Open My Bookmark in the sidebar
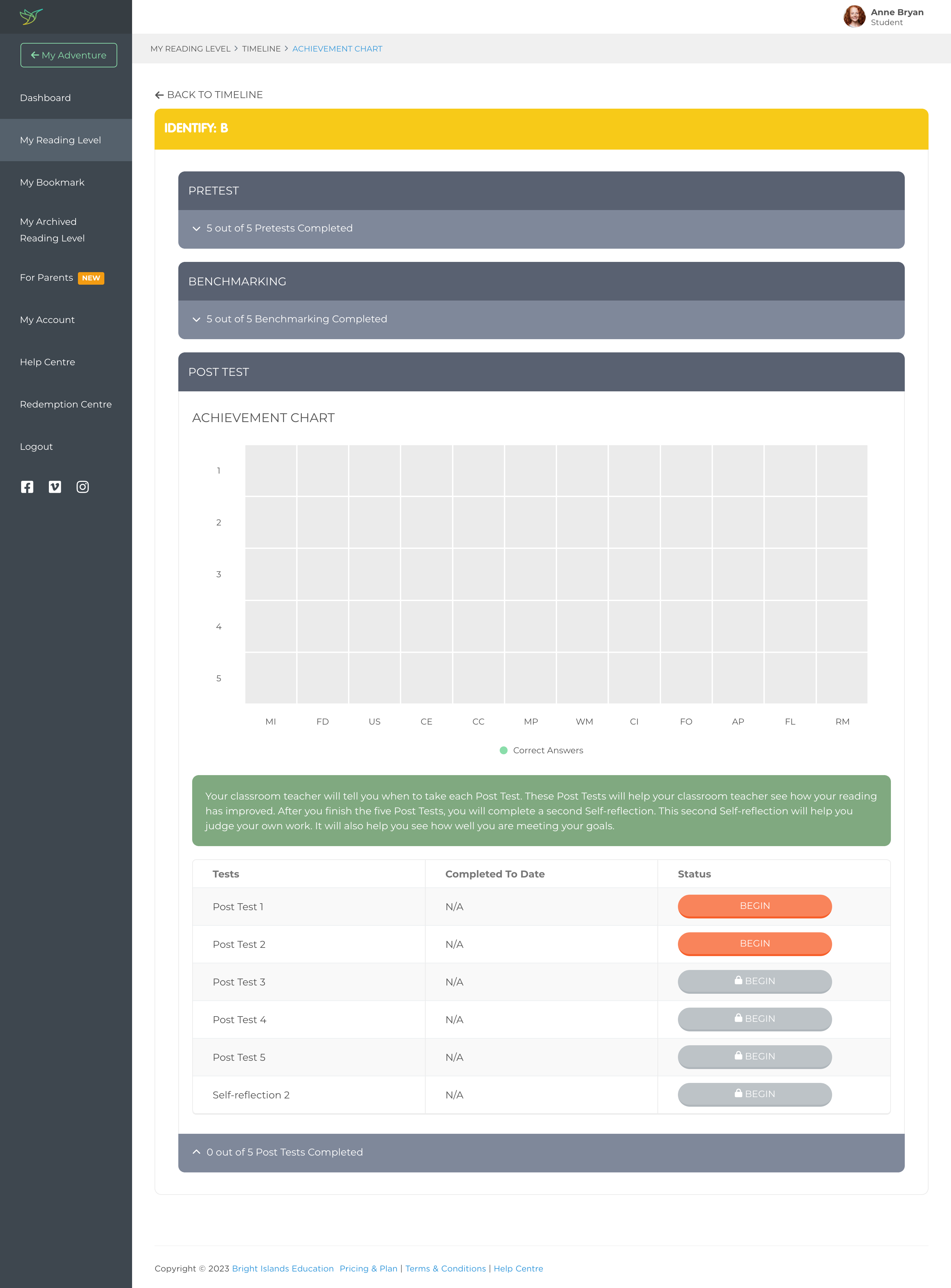This screenshot has width=951, height=1288. (52, 183)
